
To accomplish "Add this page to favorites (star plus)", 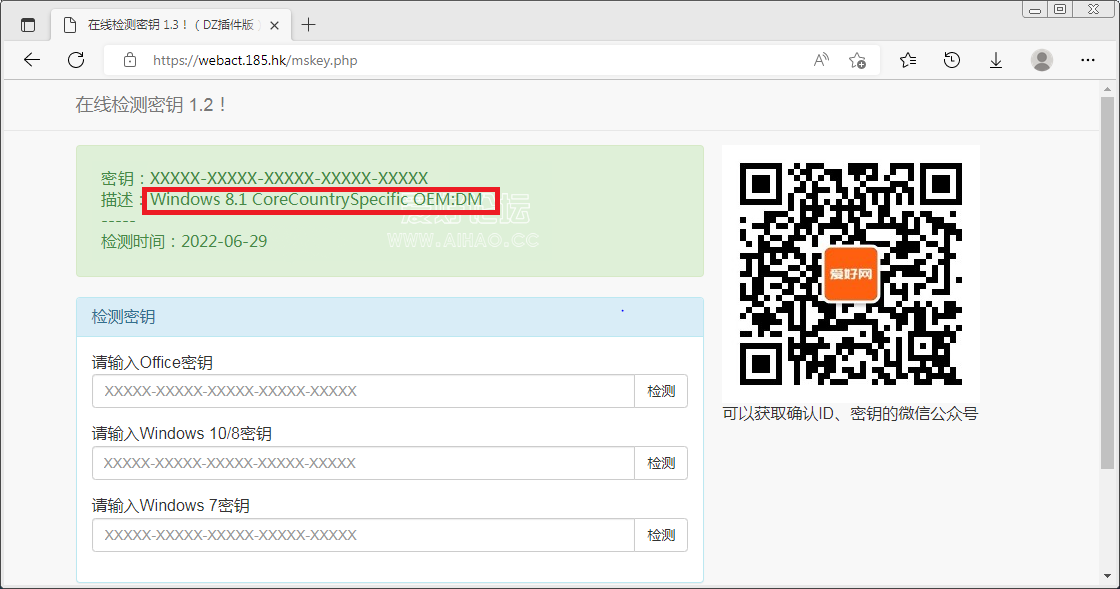I will tap(857, 60).
